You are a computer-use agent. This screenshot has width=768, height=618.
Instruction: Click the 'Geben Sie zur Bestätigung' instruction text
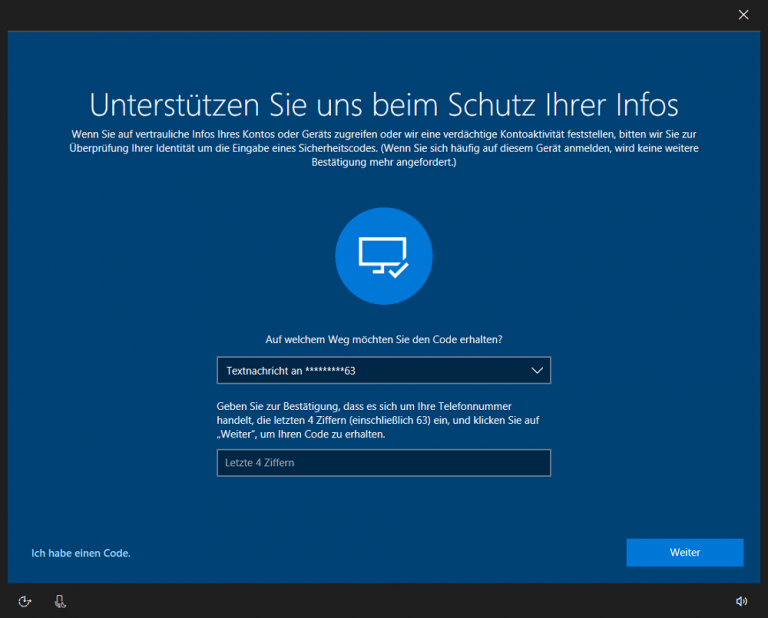378,420
